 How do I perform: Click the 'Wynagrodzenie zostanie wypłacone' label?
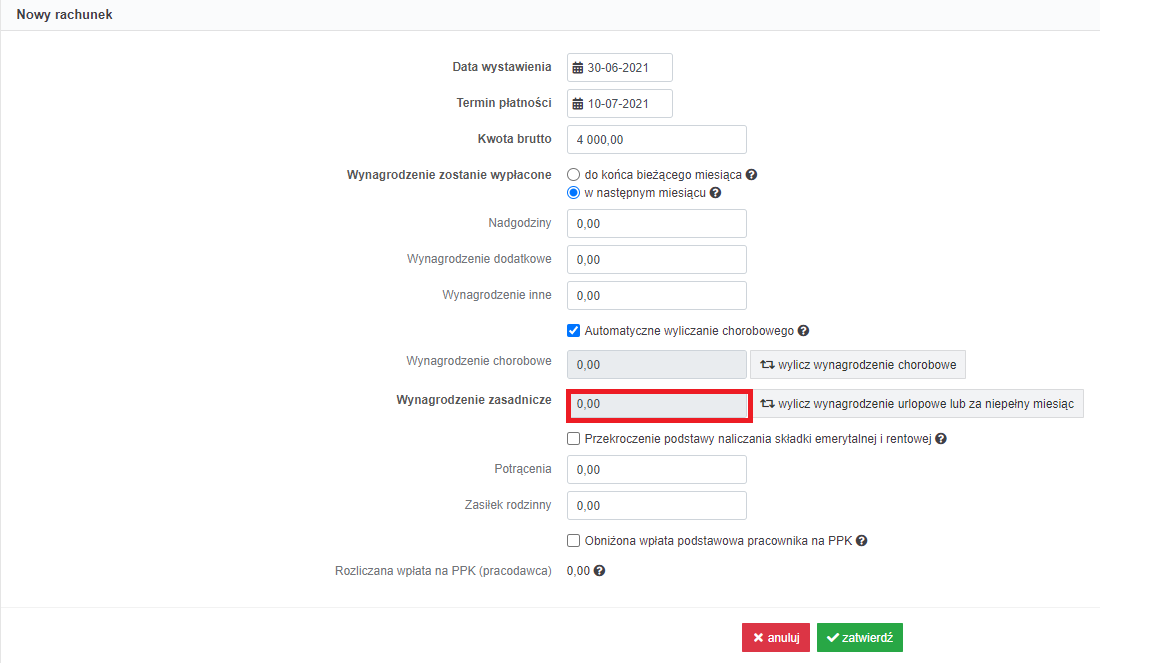point(449,175)
